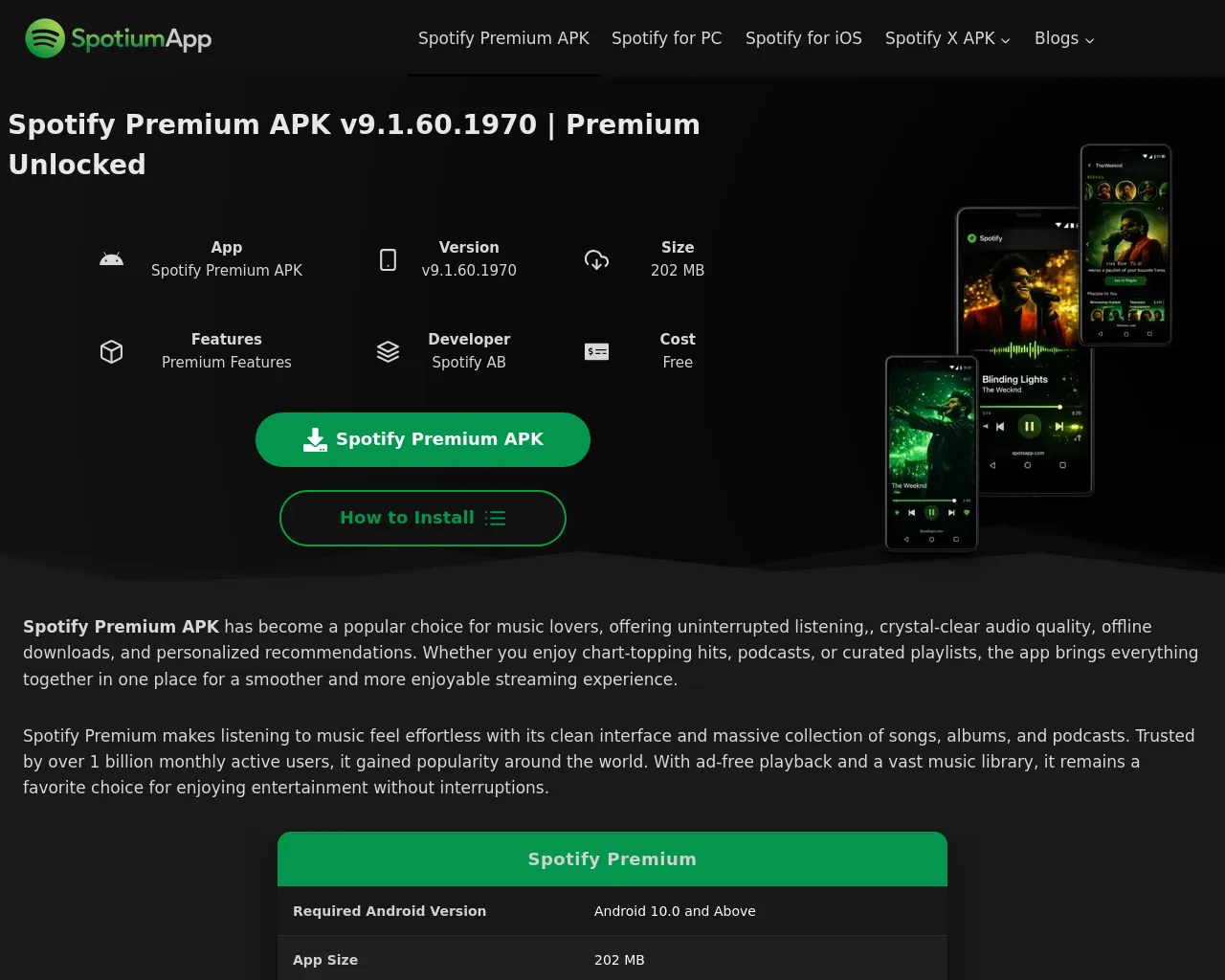Expand the Blogs menu chevron
Viewport: 1225px width, 980px height.
click(1089, 40)
